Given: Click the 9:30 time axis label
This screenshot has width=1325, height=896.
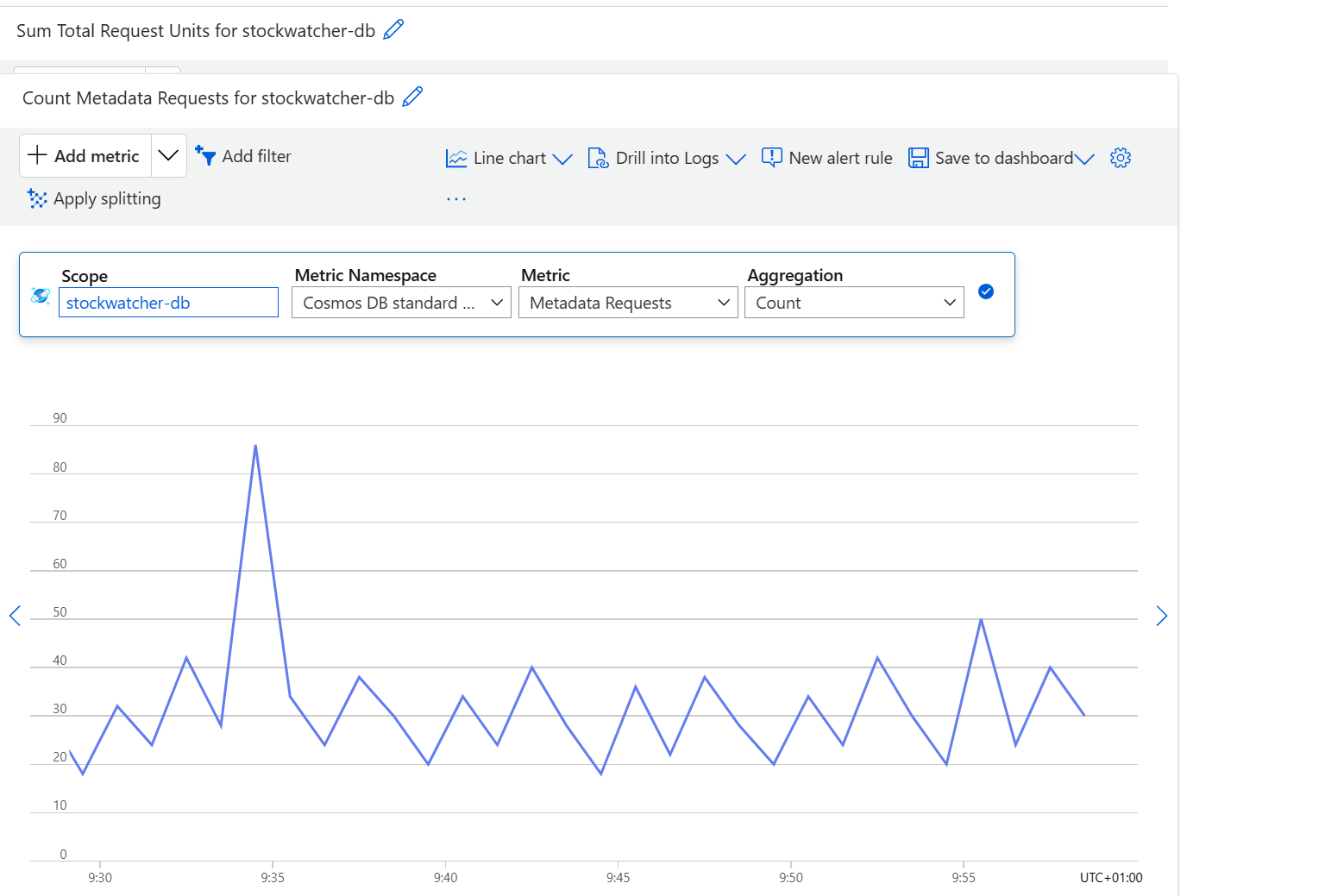Looking at the screenshot, I should click(x=100, y=878).
